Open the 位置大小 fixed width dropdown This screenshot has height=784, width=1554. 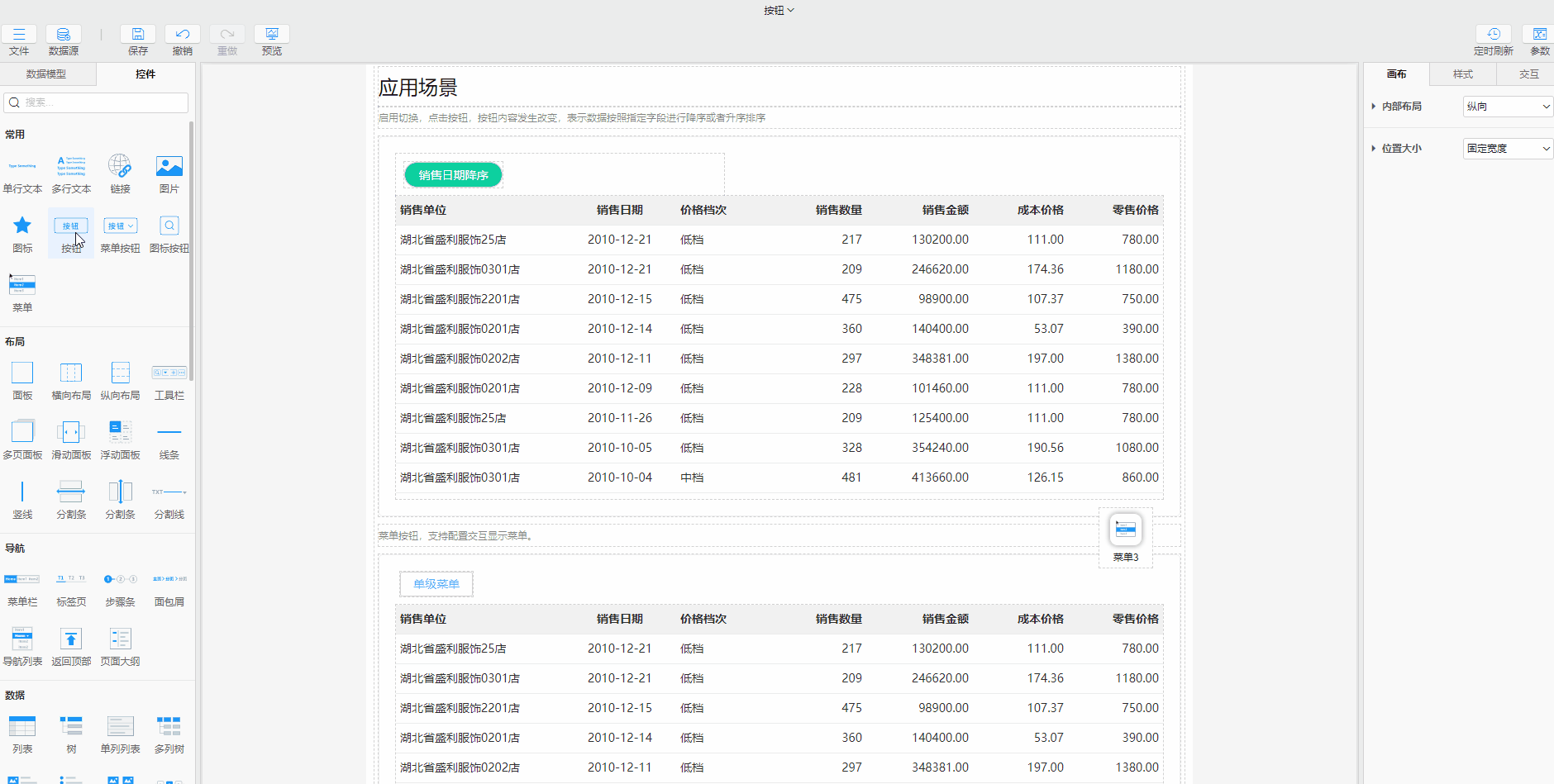tap(1508, 149)
